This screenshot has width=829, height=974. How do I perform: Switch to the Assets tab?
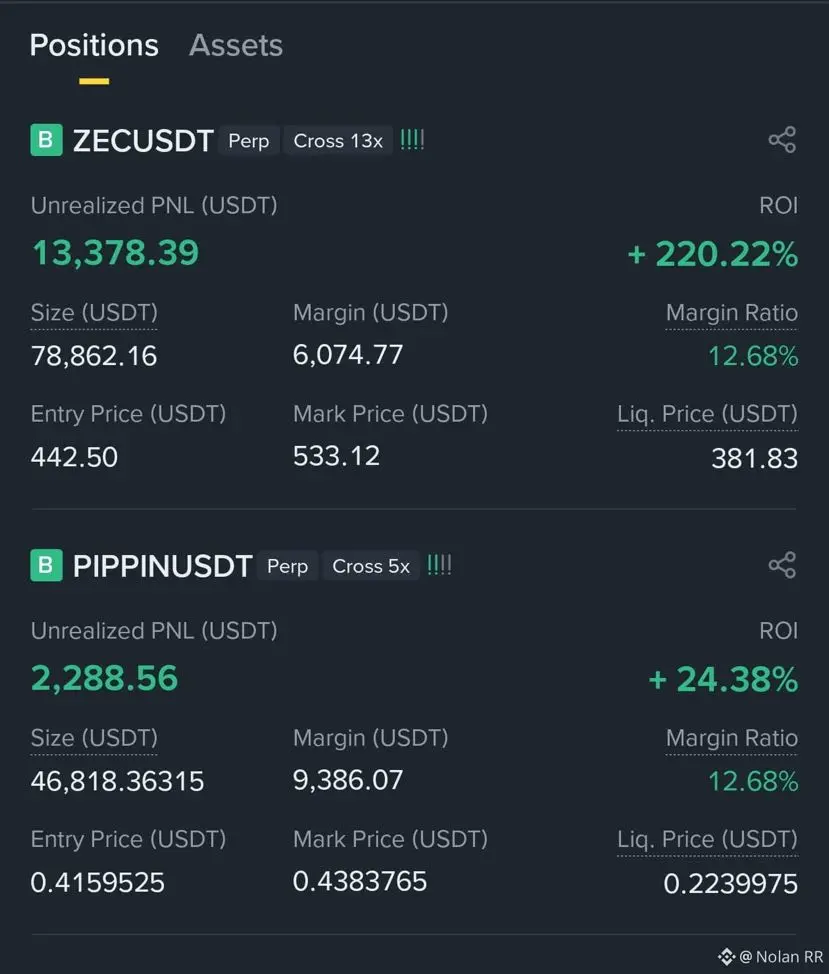(x=236, y=45)
